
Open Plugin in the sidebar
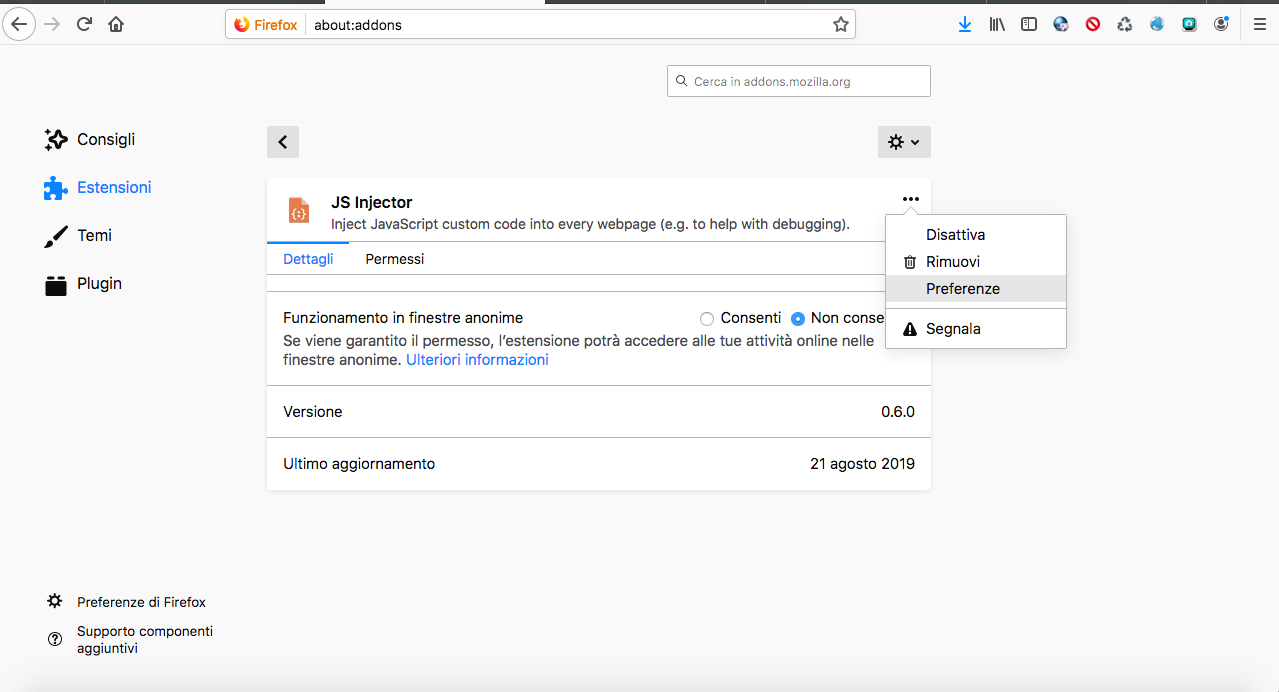tap(83, 284)
